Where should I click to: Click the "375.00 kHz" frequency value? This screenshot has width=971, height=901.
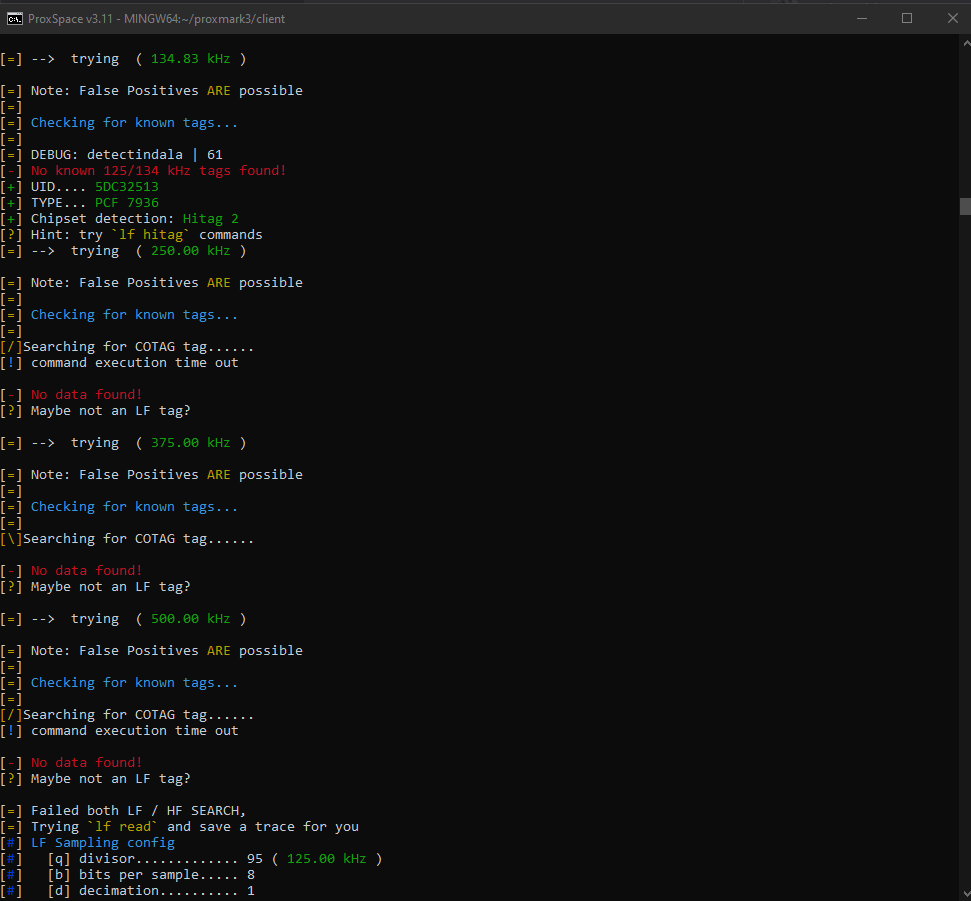click(x=191, y=443)
